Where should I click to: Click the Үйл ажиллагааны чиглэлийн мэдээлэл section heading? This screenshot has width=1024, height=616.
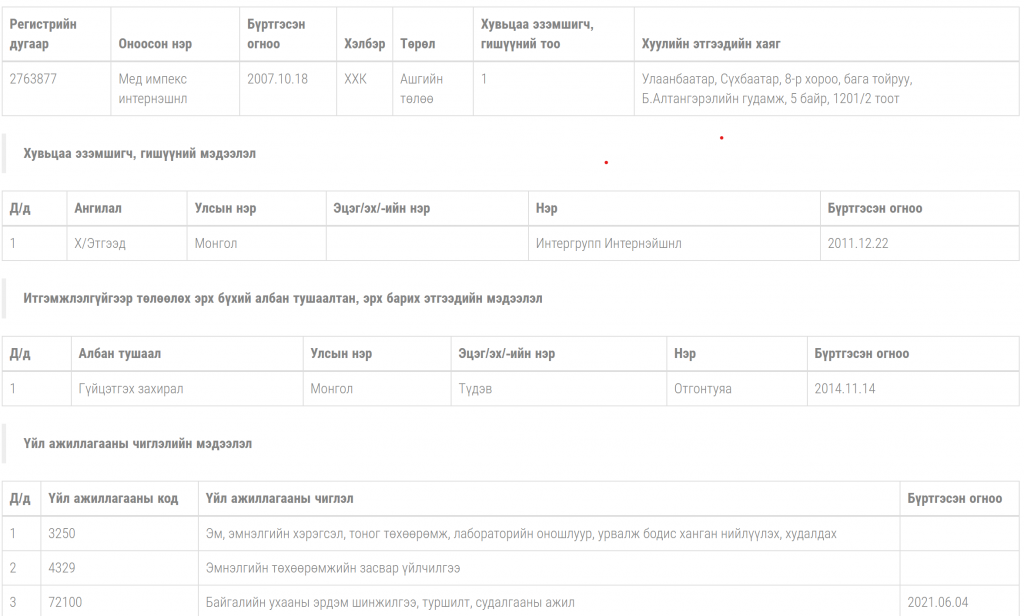pos(137,443)
